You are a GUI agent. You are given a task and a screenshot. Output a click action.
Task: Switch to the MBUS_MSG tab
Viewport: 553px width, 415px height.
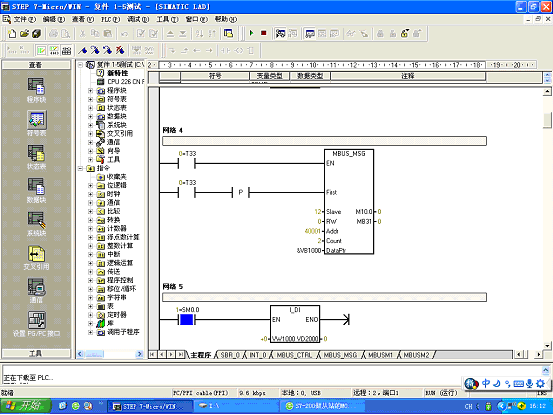pos(340,355)
